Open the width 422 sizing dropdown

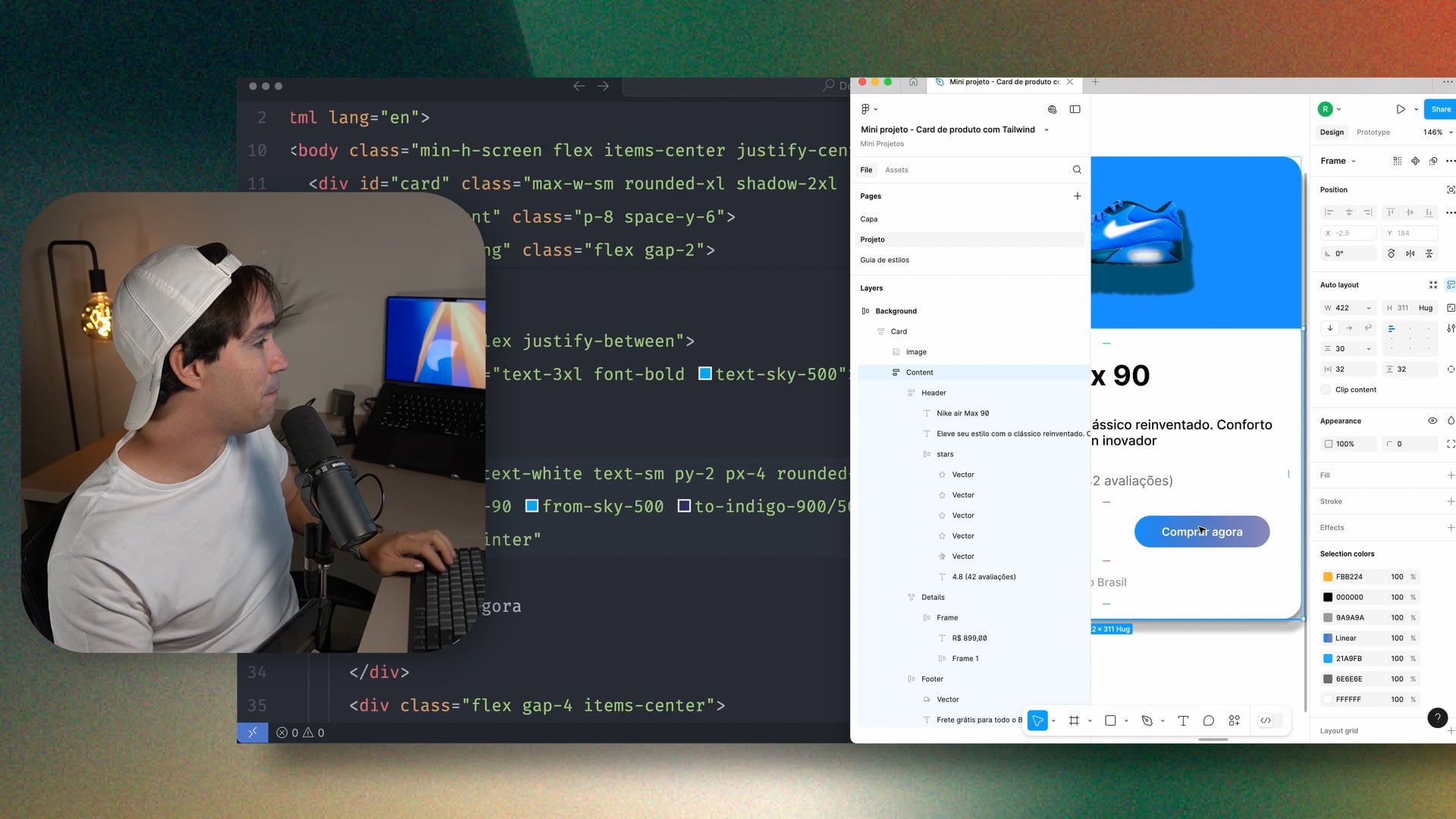1369,308
